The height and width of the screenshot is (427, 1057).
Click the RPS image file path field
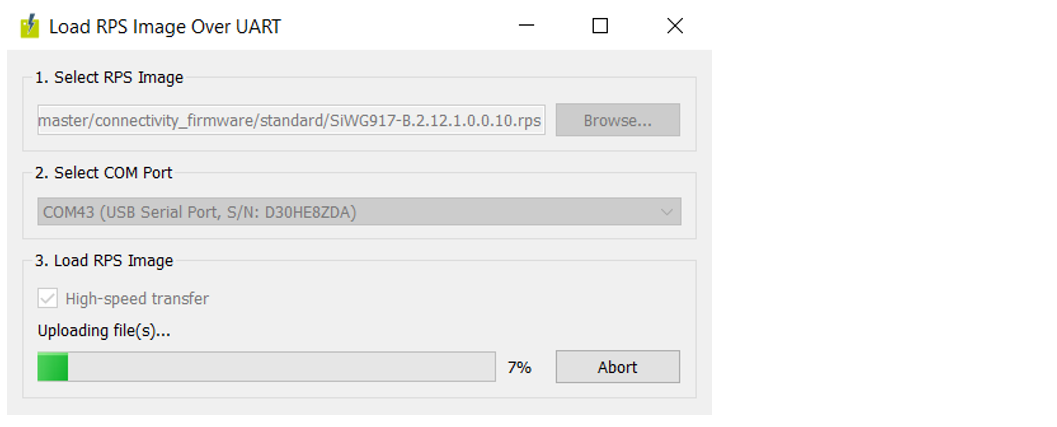pos(290,121)
